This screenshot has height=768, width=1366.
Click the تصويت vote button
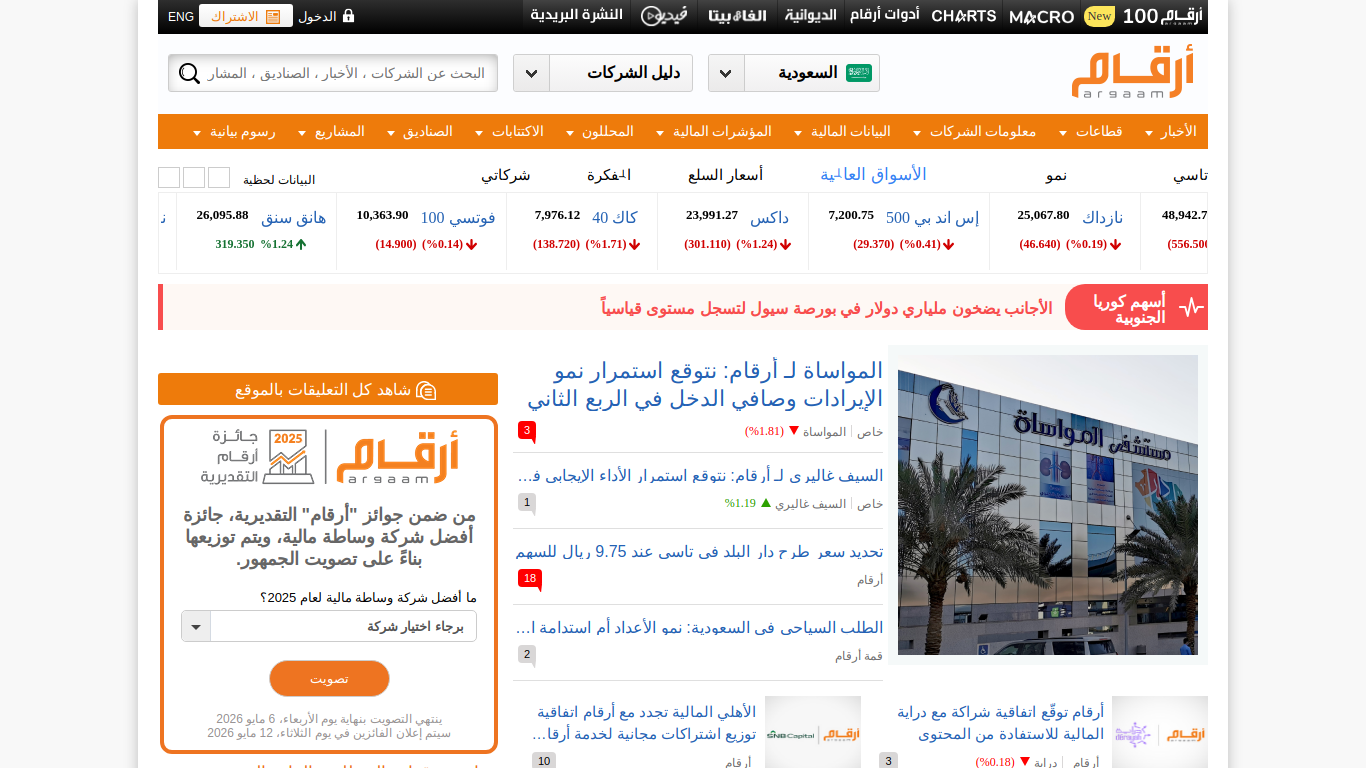329,679
